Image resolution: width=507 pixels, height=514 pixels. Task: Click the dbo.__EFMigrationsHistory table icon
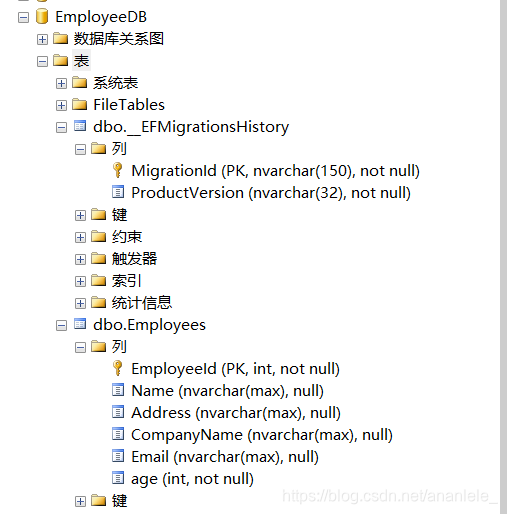click(80, 126)
